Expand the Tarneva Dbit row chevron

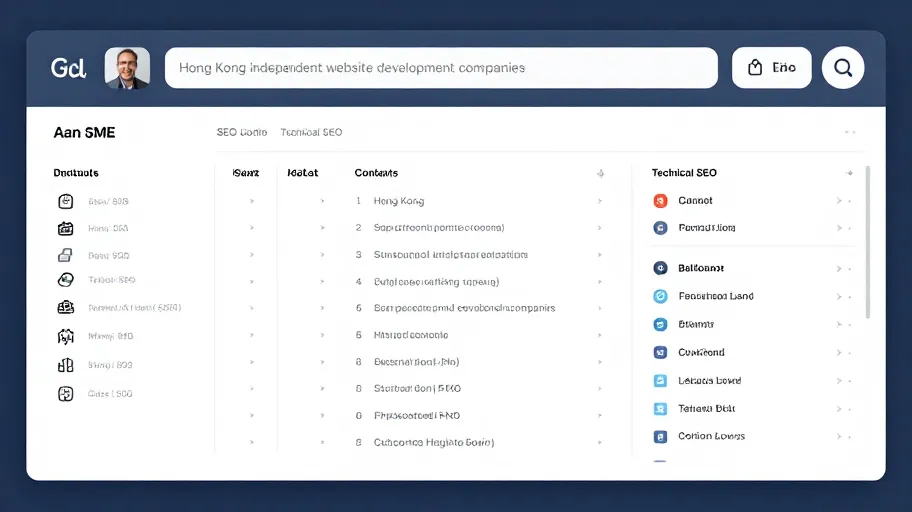839,408
